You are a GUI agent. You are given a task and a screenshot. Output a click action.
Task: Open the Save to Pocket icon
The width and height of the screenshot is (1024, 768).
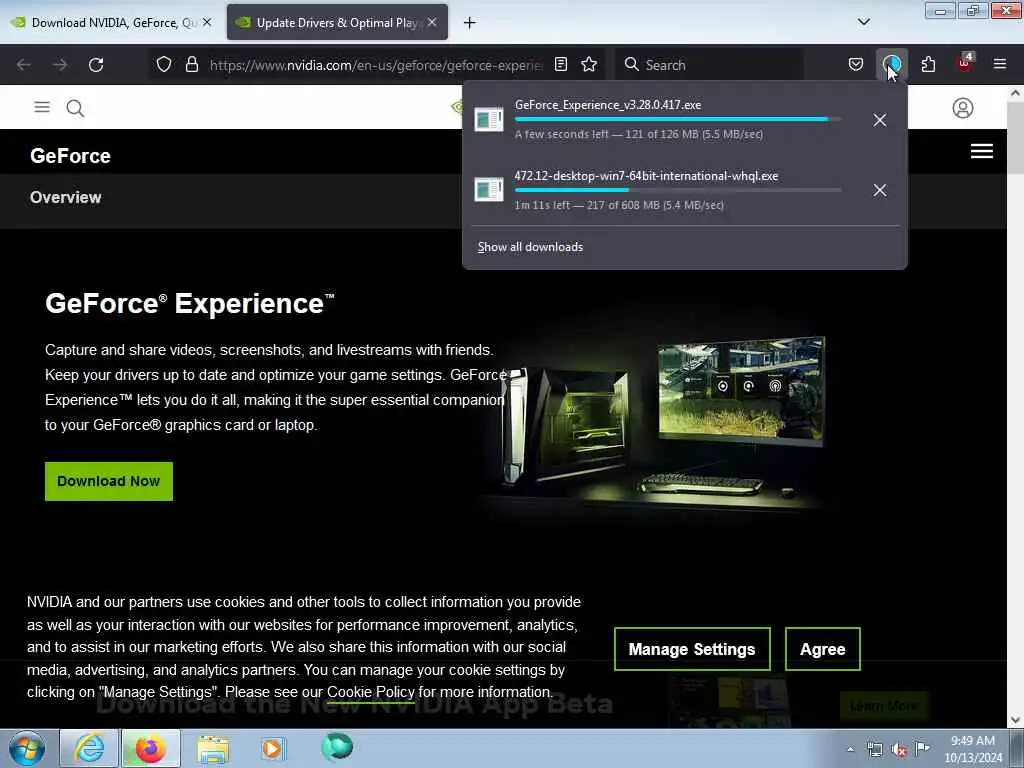[856, 64]
